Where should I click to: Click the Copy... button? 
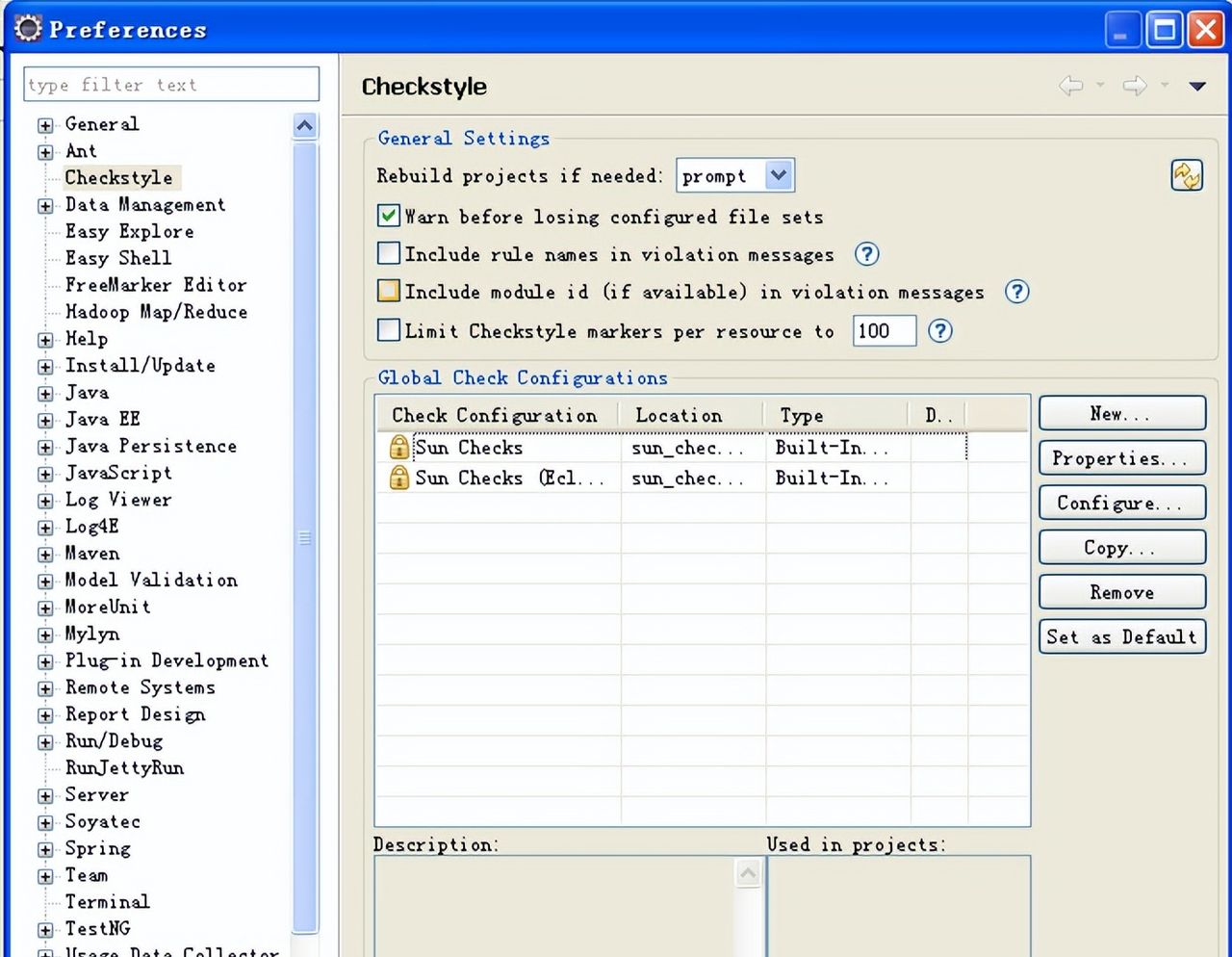pyautogui.click(x=1122, y=547)
